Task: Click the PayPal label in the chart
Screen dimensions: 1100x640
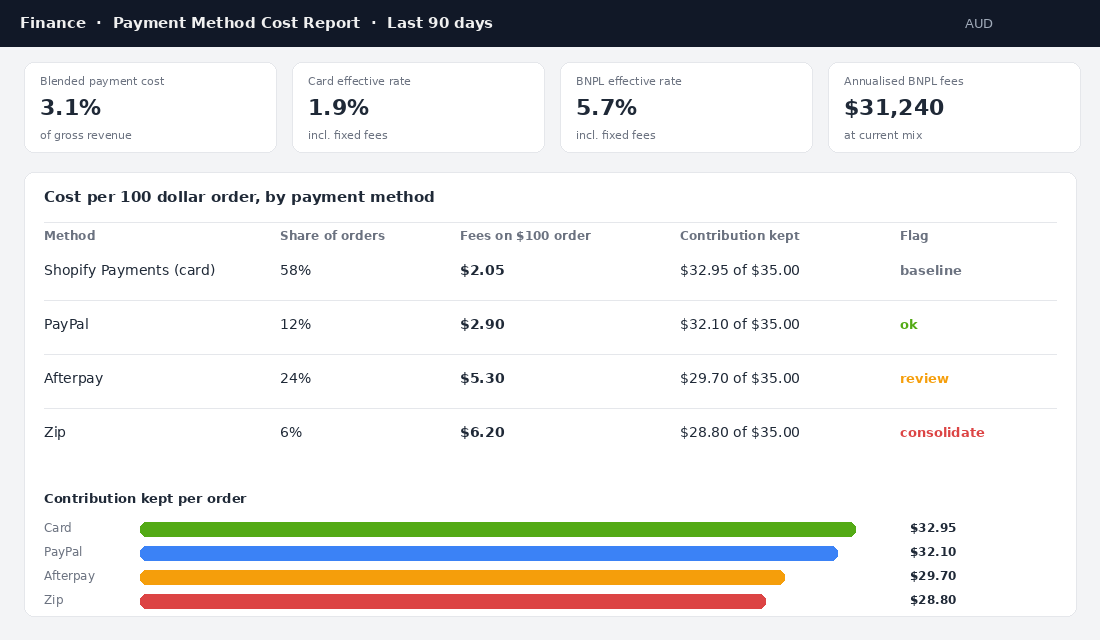Action: (x=62, y=552)
